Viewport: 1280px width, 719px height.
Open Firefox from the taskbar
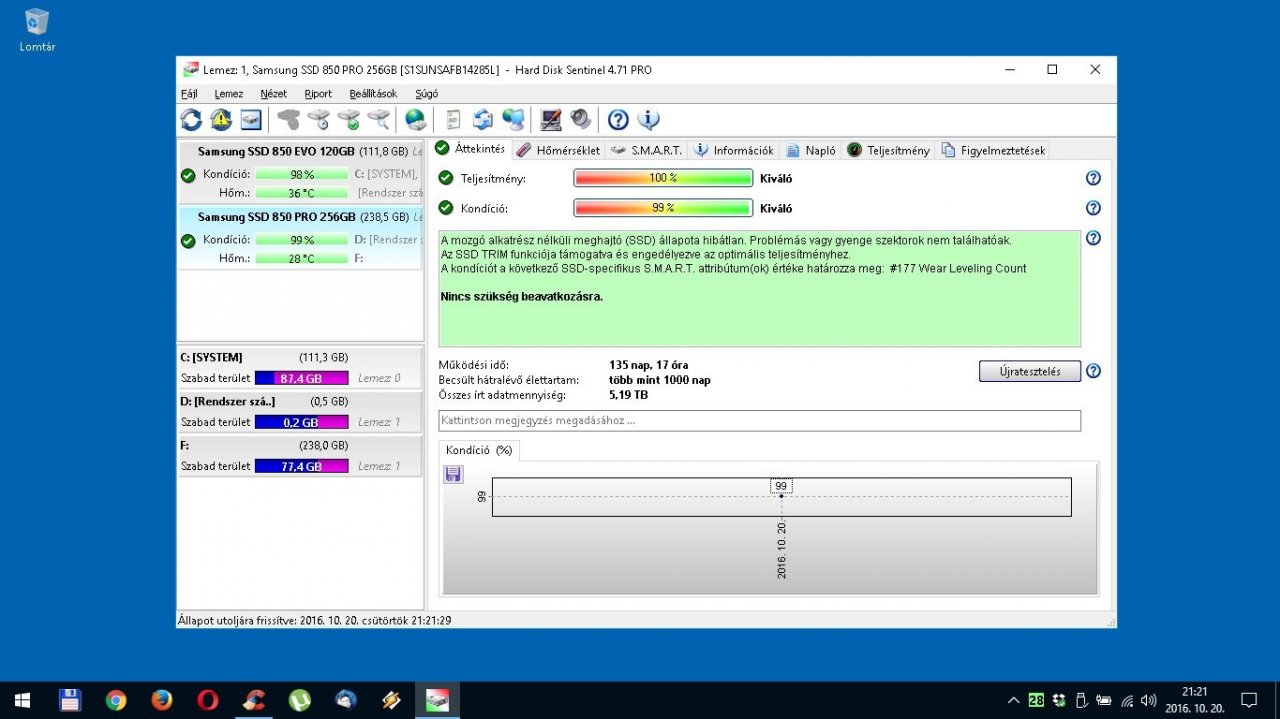pos(162,700)
